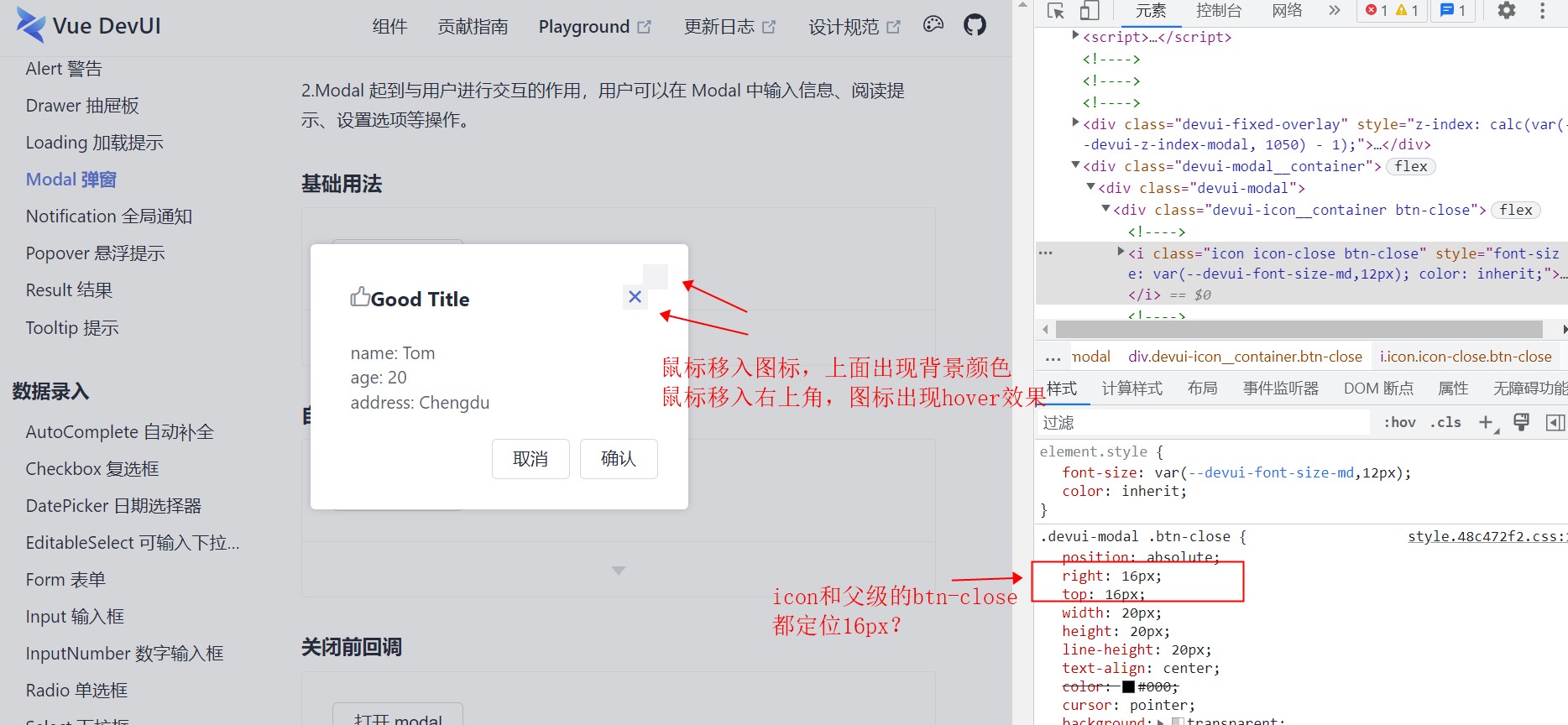Screen dimensions: 1568x725
Task: Select the 样式 styles pane tab
Action: coord(1062,389)
